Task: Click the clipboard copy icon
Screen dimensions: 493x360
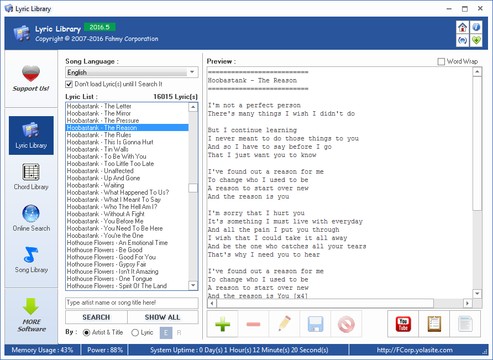Action: 434,324
